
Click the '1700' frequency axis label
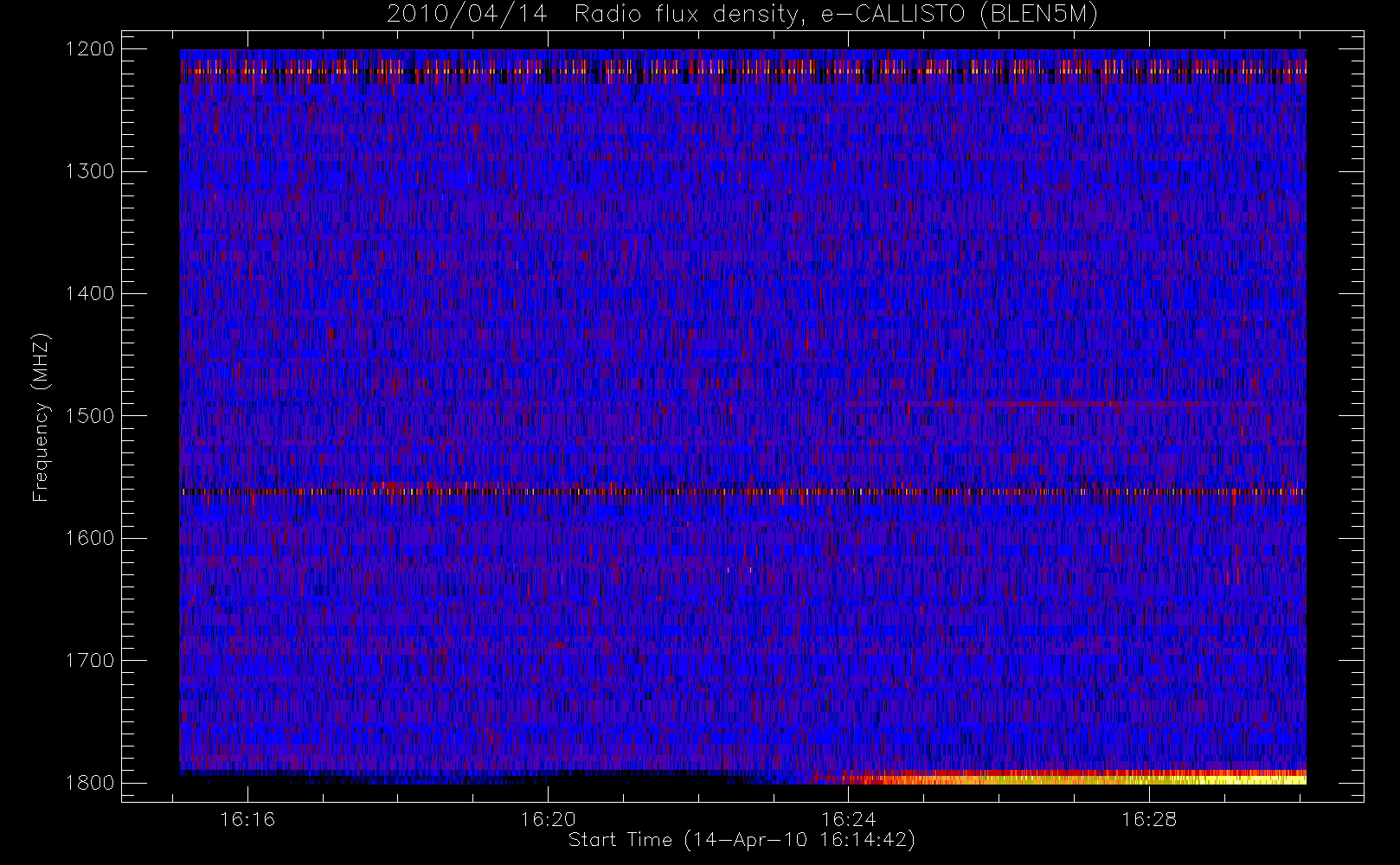(90, 660)
